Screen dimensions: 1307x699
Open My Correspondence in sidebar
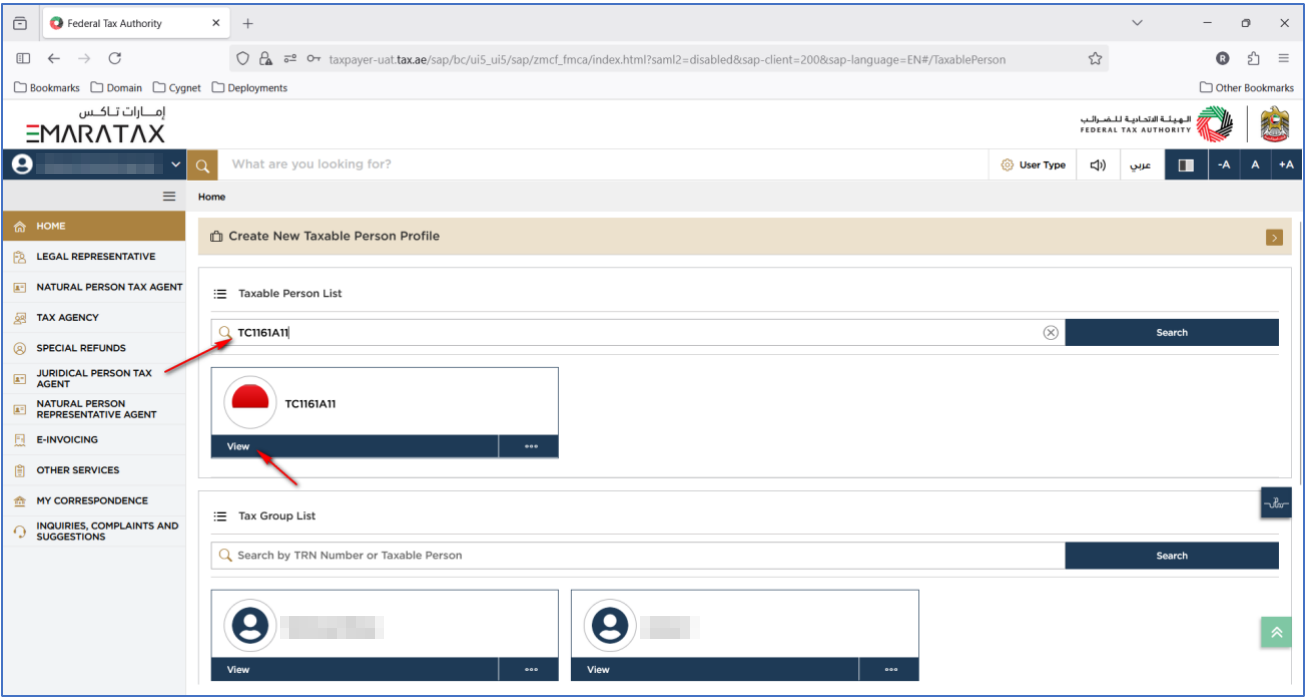tap(94, 501)
